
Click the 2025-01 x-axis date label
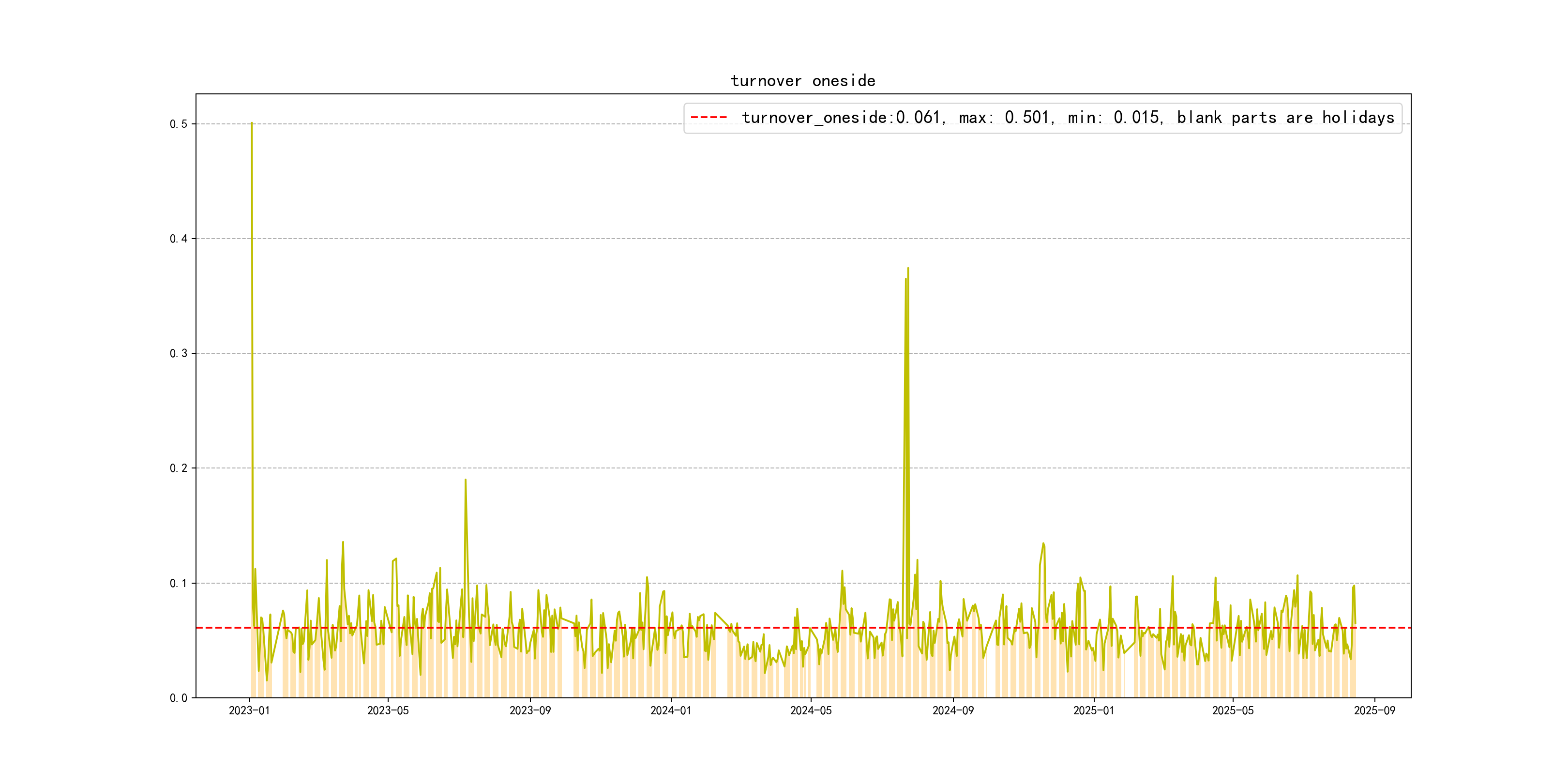pyautogui.click(x=1094, y=711)
